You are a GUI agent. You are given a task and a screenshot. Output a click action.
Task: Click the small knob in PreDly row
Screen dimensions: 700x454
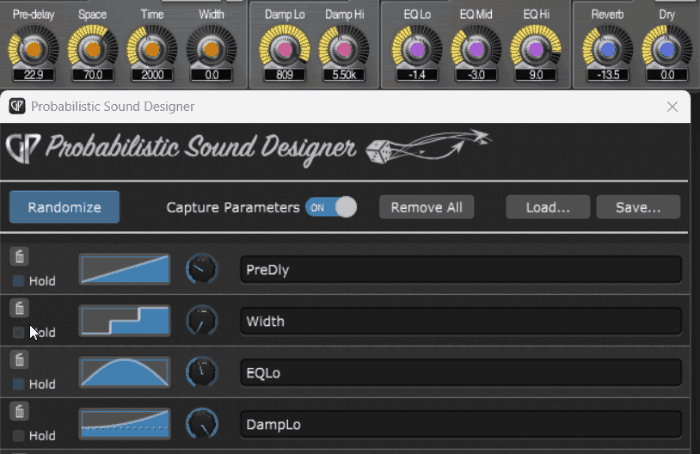point(202,269)
